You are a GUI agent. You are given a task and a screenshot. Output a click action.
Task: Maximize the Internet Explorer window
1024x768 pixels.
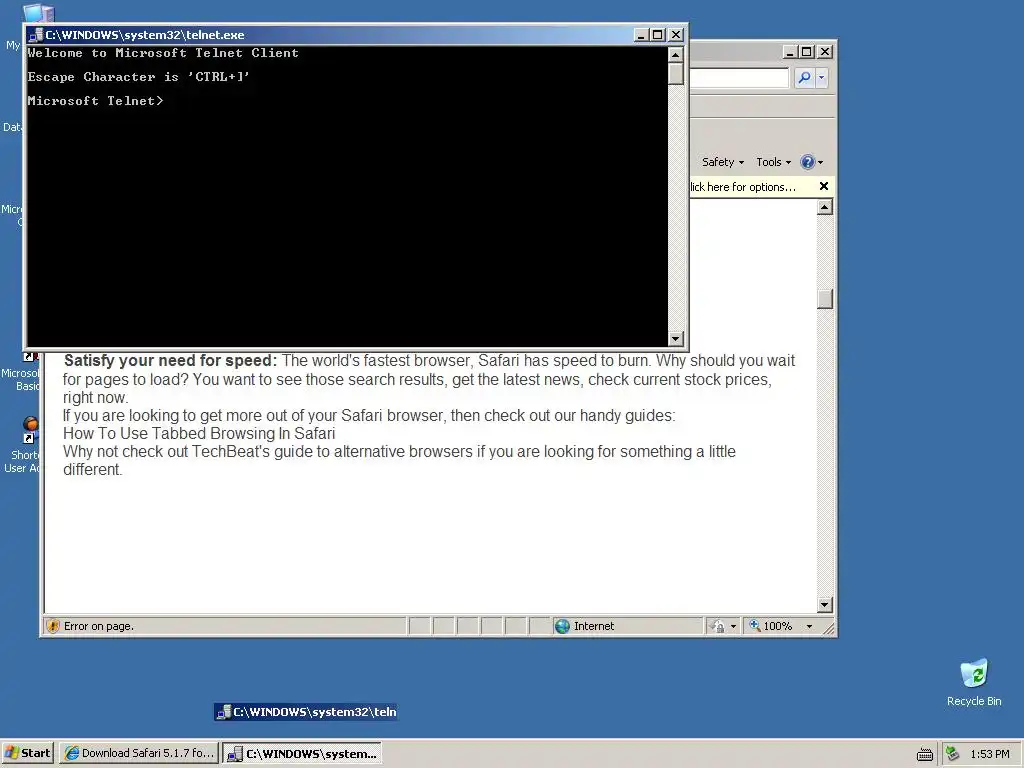tap(807, 52)
